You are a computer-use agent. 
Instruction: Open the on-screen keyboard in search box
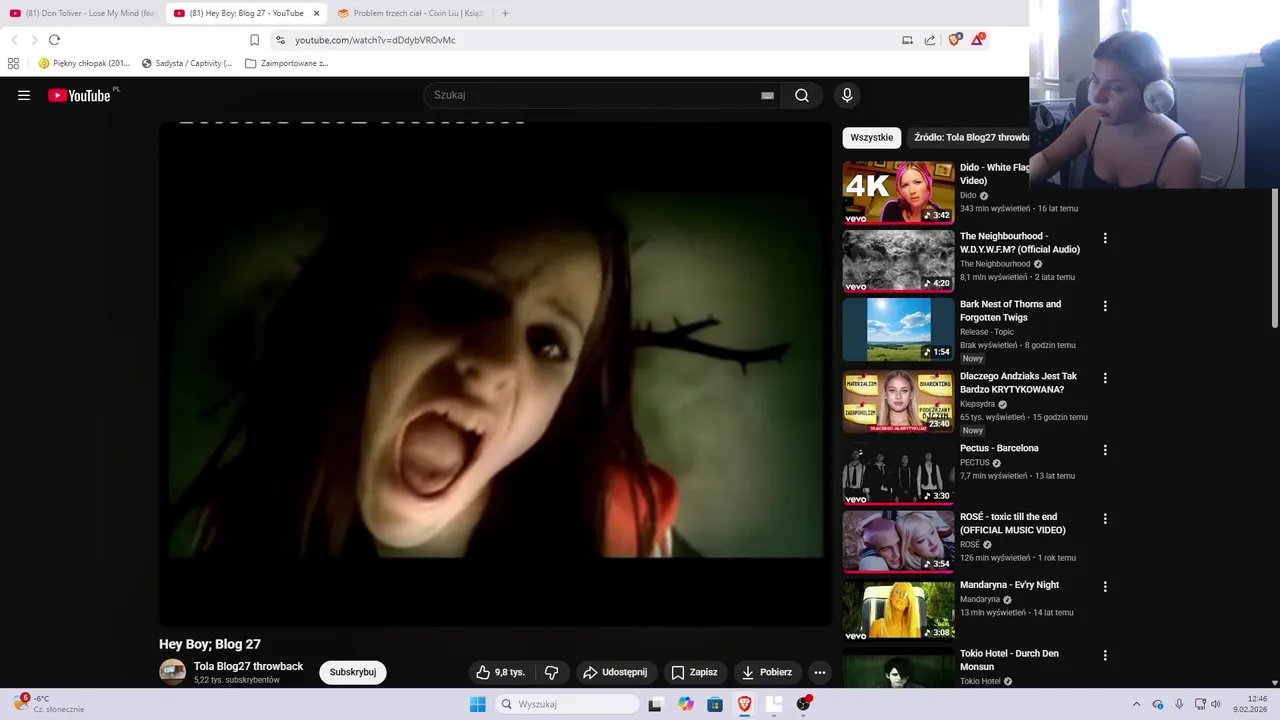(767, 95)
